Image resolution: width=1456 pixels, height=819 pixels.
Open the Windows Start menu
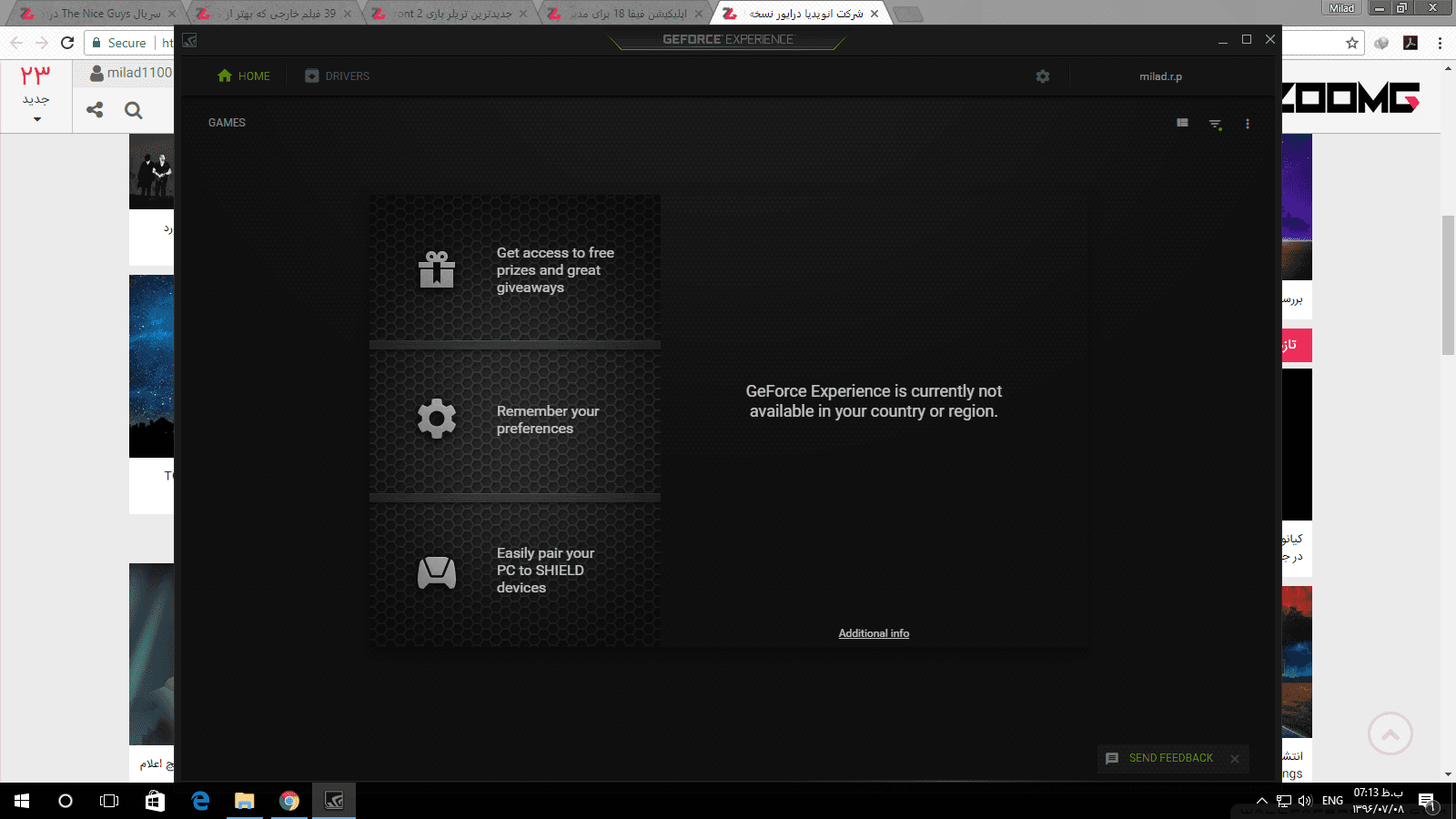click(22, 801)
